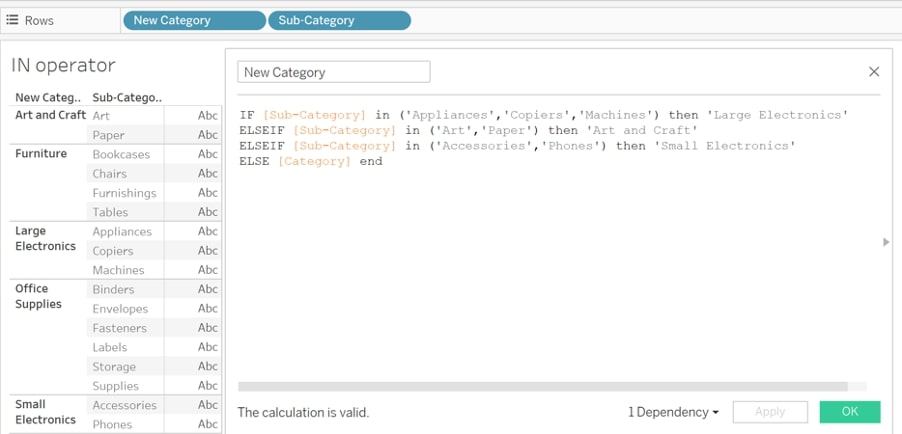Click the Phones sub-category row
Viewport: 902px width, 434px height.
125,424
